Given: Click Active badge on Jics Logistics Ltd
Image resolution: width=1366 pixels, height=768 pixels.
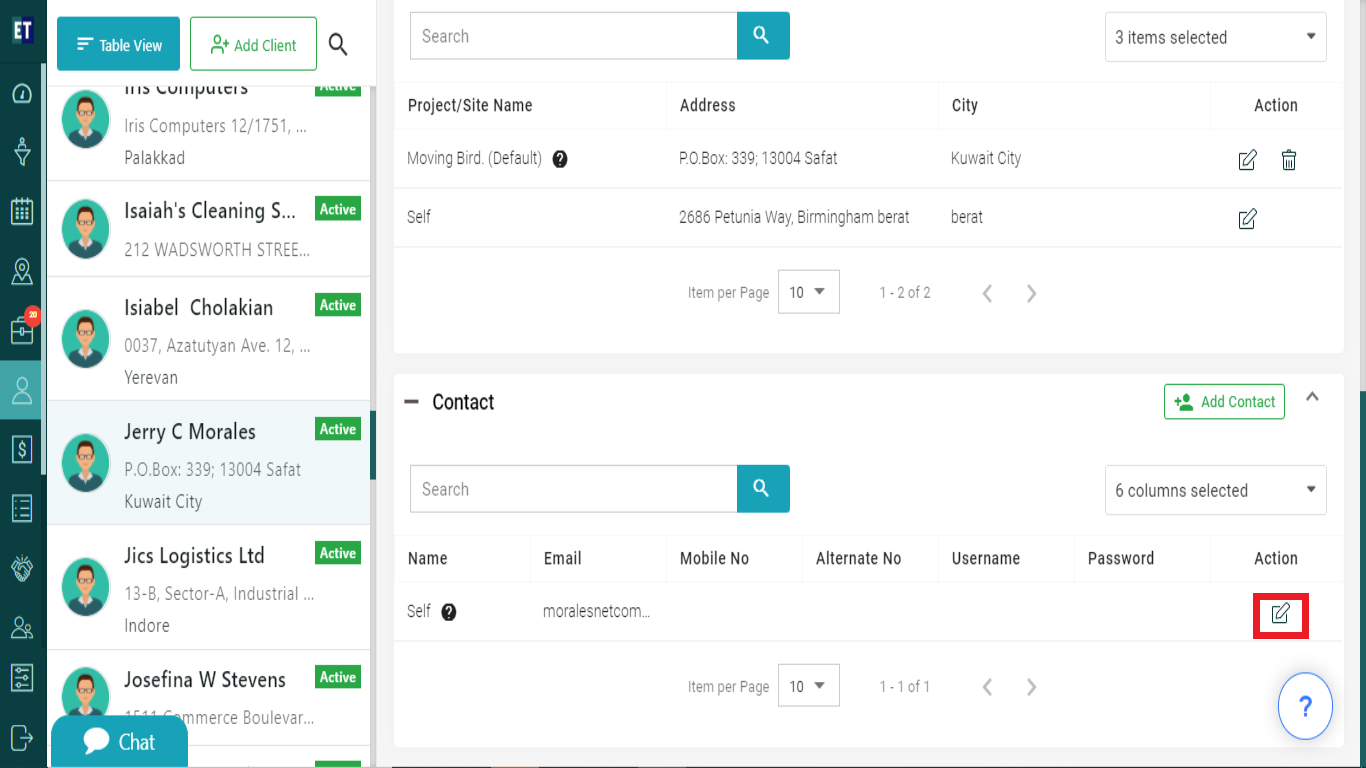Looking at the screenshot, I should (338, 553).
